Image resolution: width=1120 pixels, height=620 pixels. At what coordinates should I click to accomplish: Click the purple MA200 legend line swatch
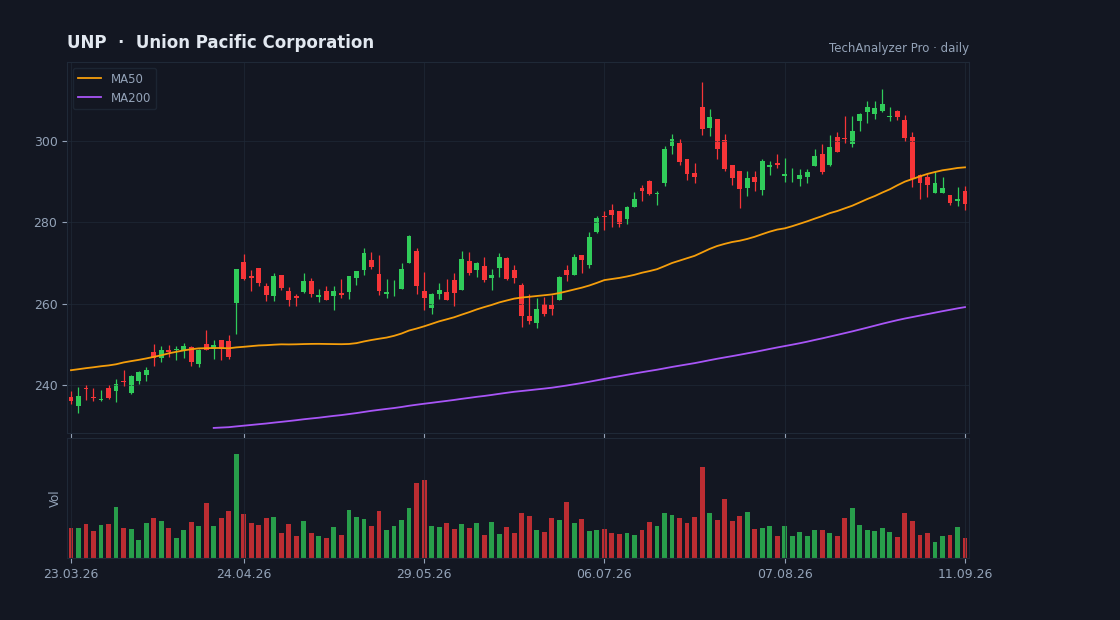tap(89, 98)
